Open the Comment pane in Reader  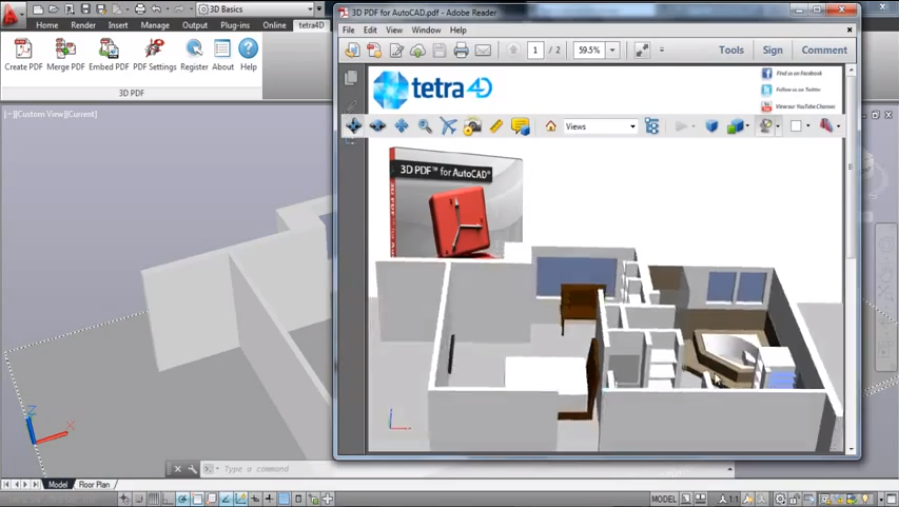pos(824,50)
